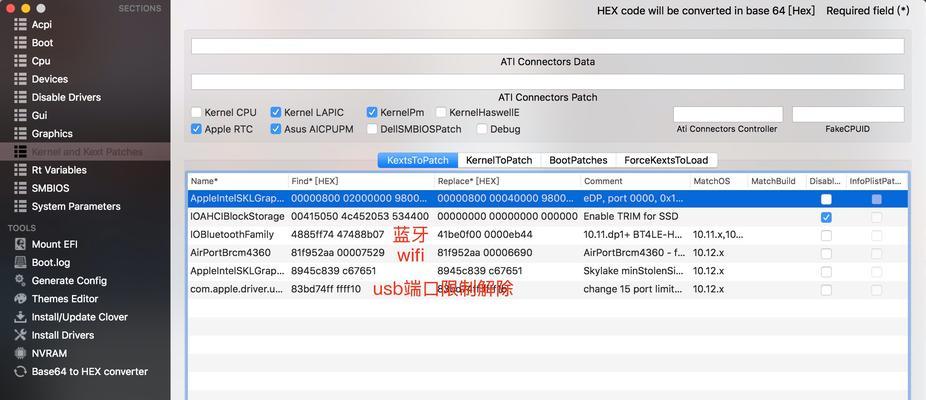
Task: Click the Comment column header
Action: coord(635,181)
